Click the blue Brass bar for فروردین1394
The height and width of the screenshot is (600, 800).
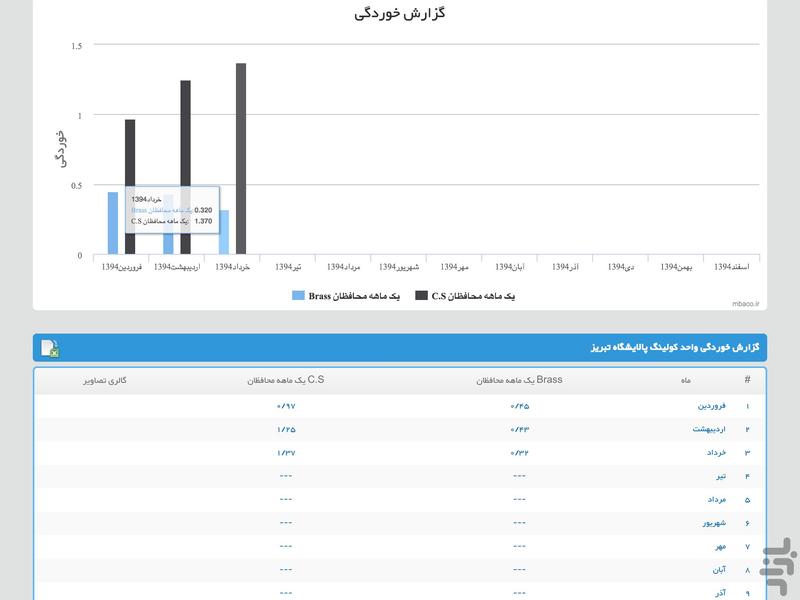click(x=113, y=223)
